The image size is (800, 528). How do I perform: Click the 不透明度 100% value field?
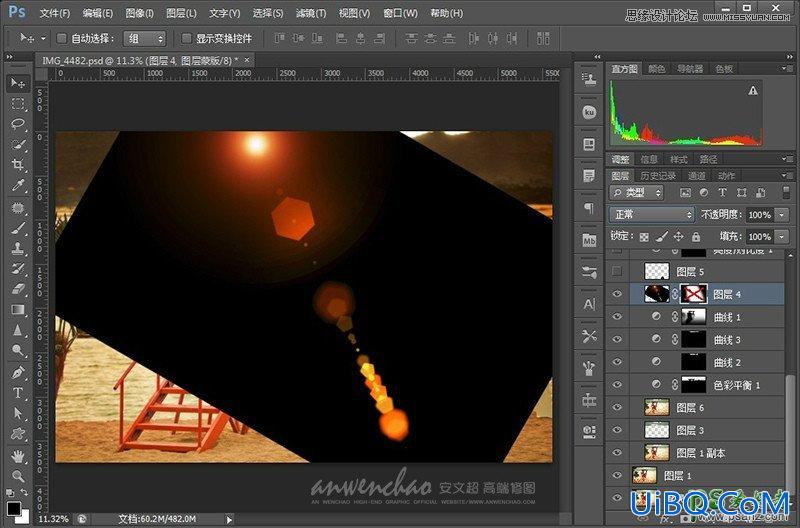pos(760,215)
